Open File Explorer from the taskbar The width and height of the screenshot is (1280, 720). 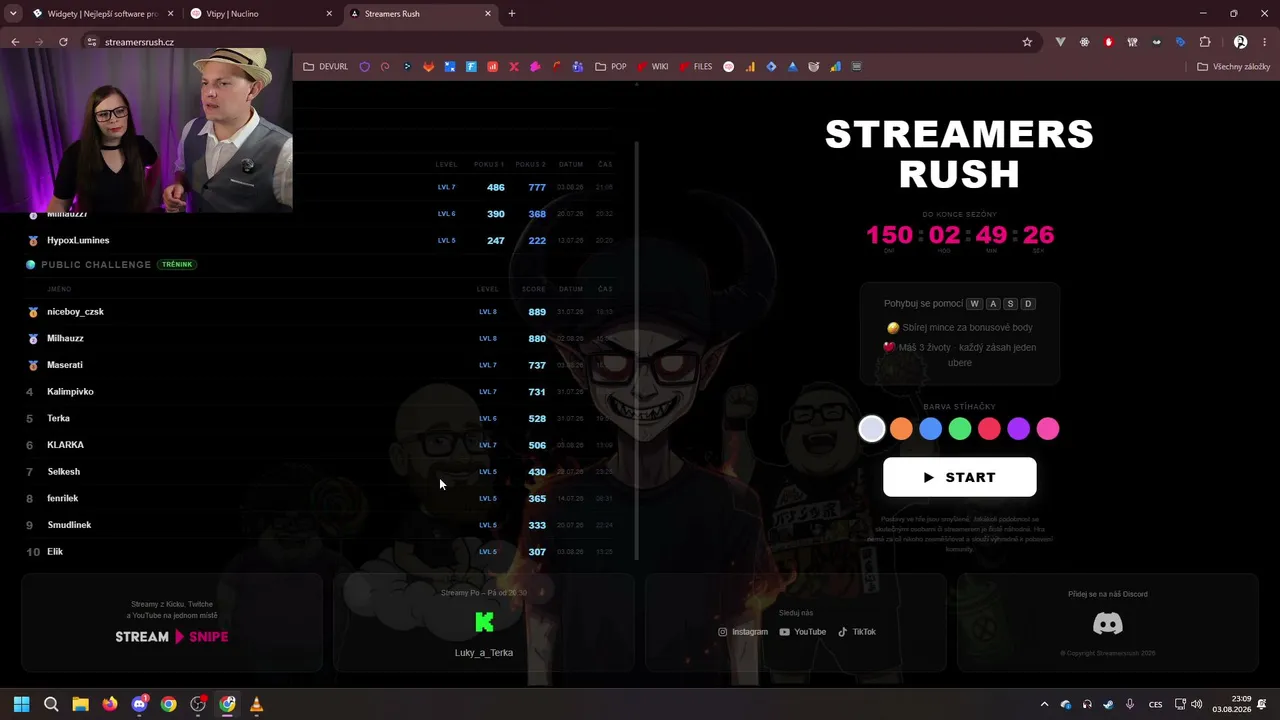80,704
